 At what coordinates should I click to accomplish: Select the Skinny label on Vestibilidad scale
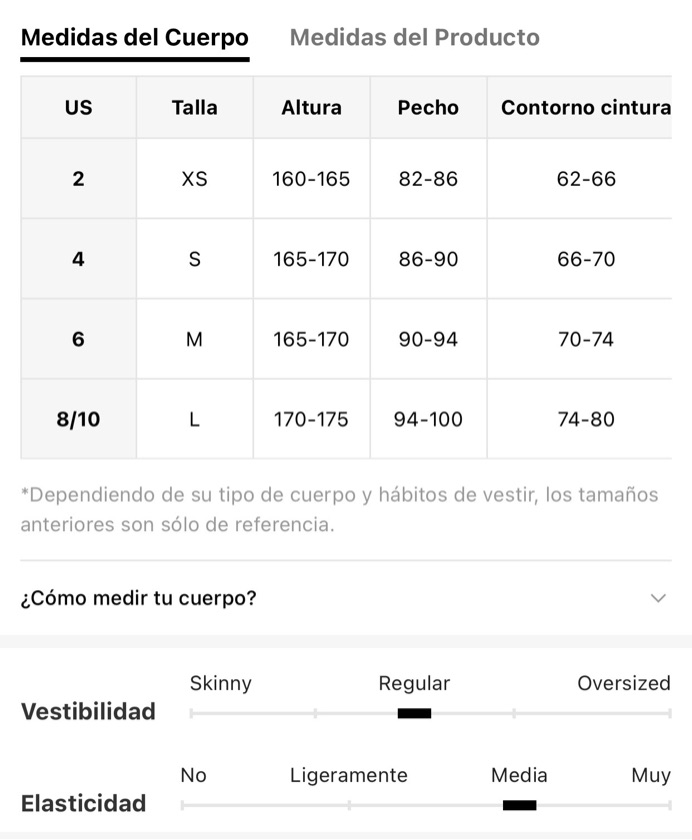(x=220, y=684)
